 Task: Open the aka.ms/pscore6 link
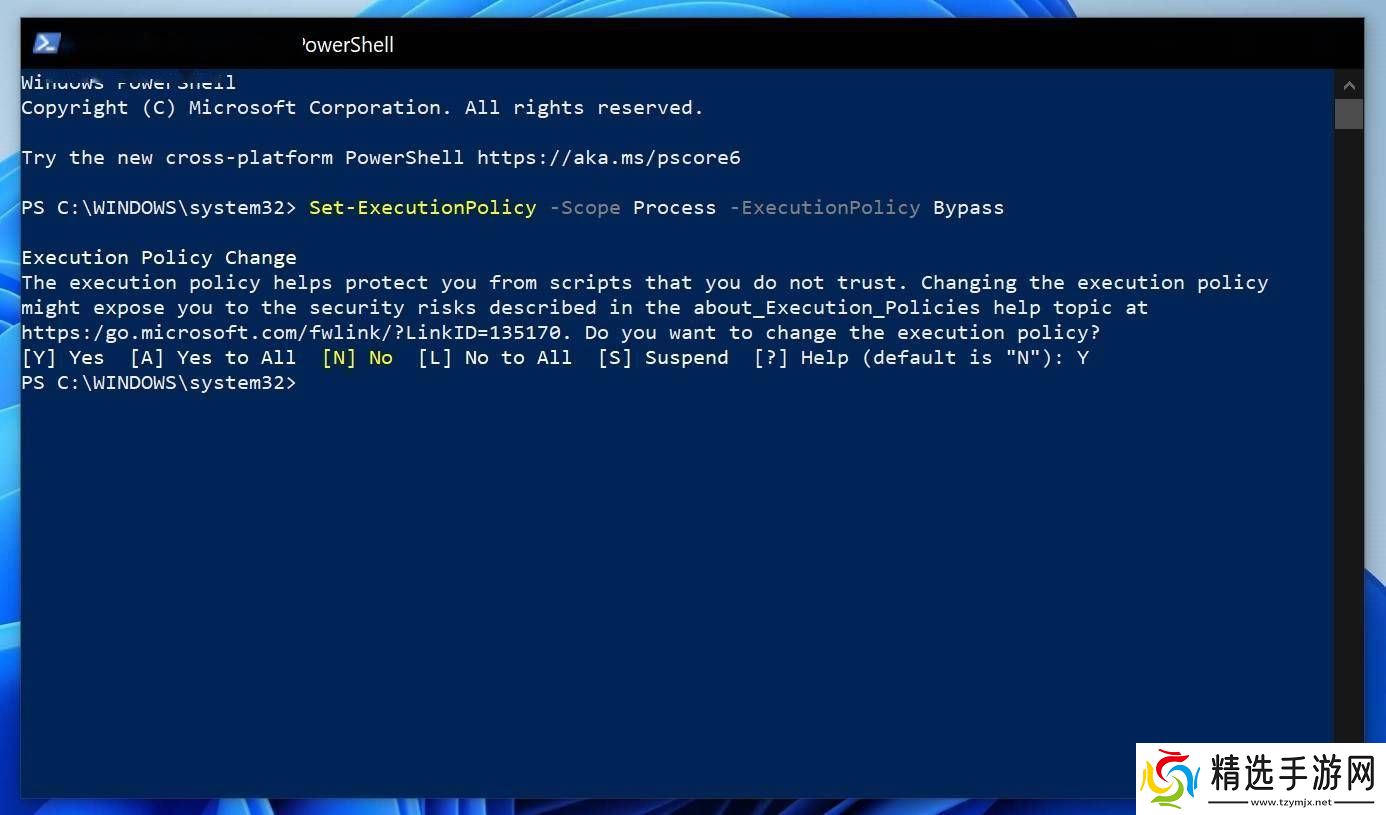pyautogui.click(x=608, y=158)
